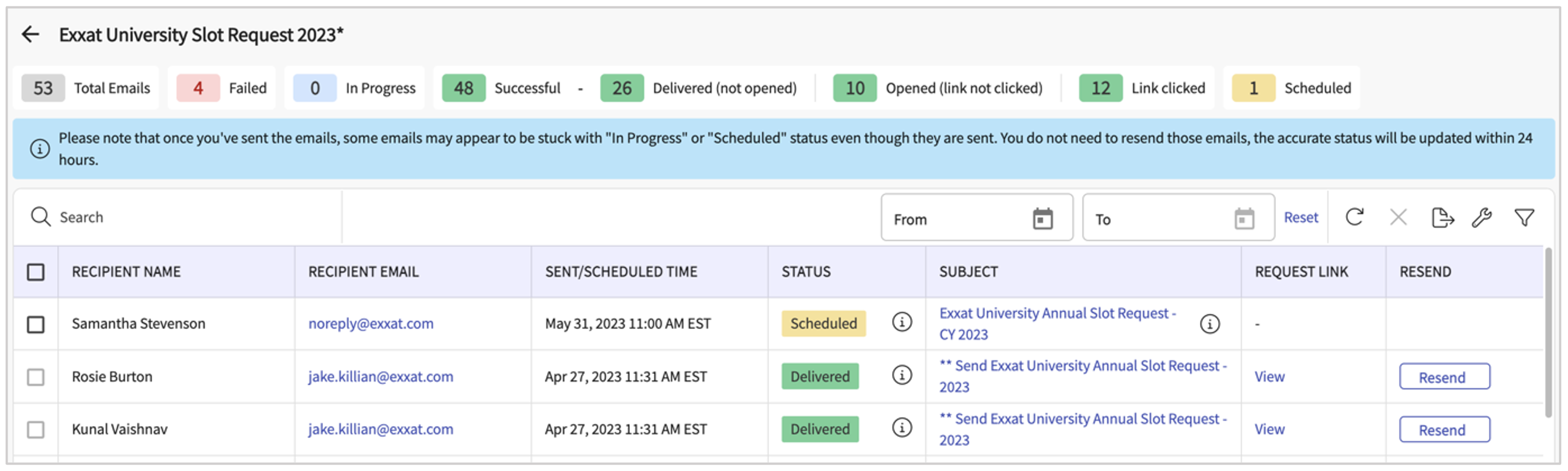Click Reset to clear the date range
Image resolution: width=1568 pixels, height=471 pixels.
1301,218
